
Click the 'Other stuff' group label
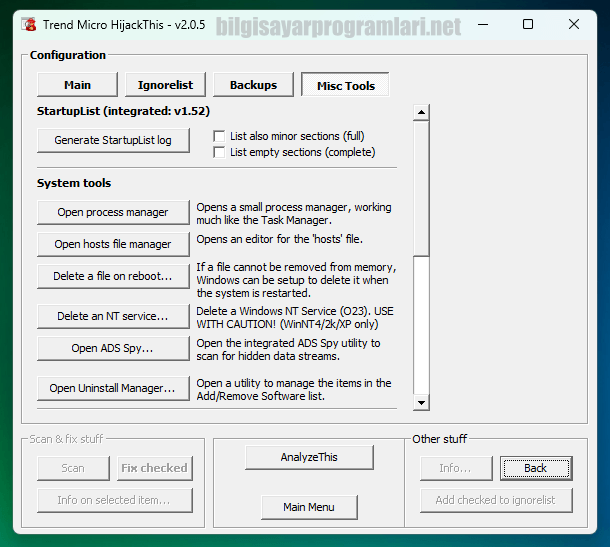click(x=440, y=439)
